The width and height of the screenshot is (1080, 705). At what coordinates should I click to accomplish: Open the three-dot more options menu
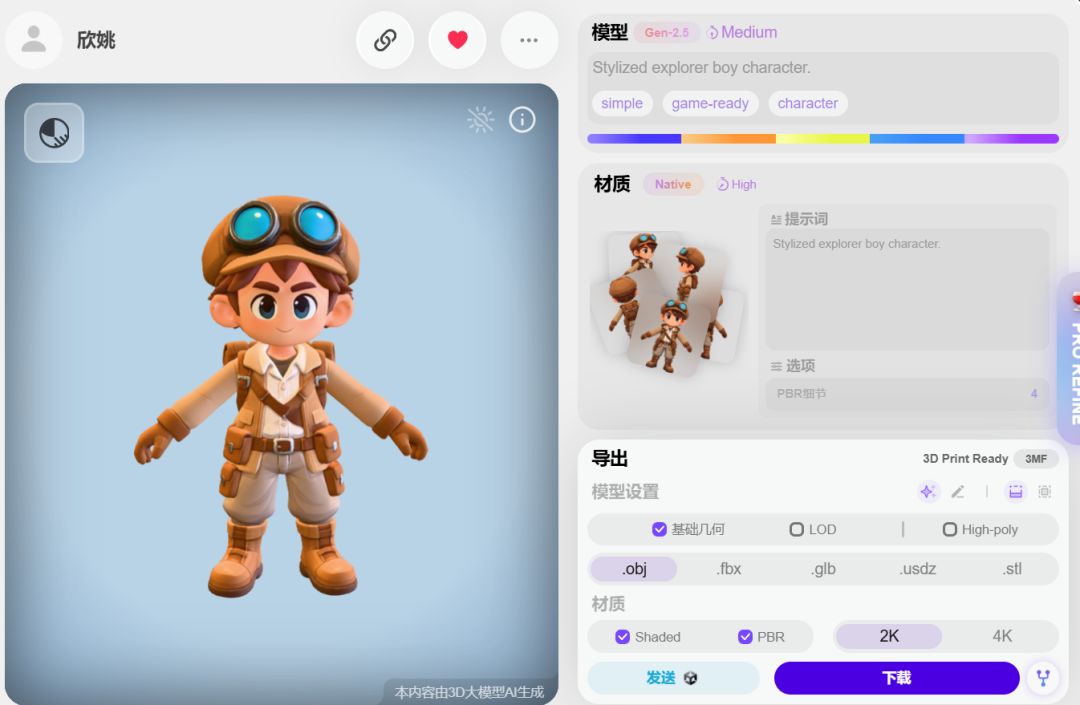(529, 40)
